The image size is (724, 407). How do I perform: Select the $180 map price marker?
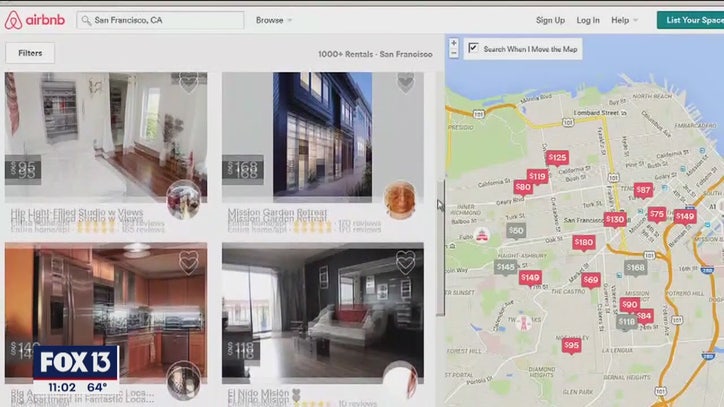[x=584, y=243]
